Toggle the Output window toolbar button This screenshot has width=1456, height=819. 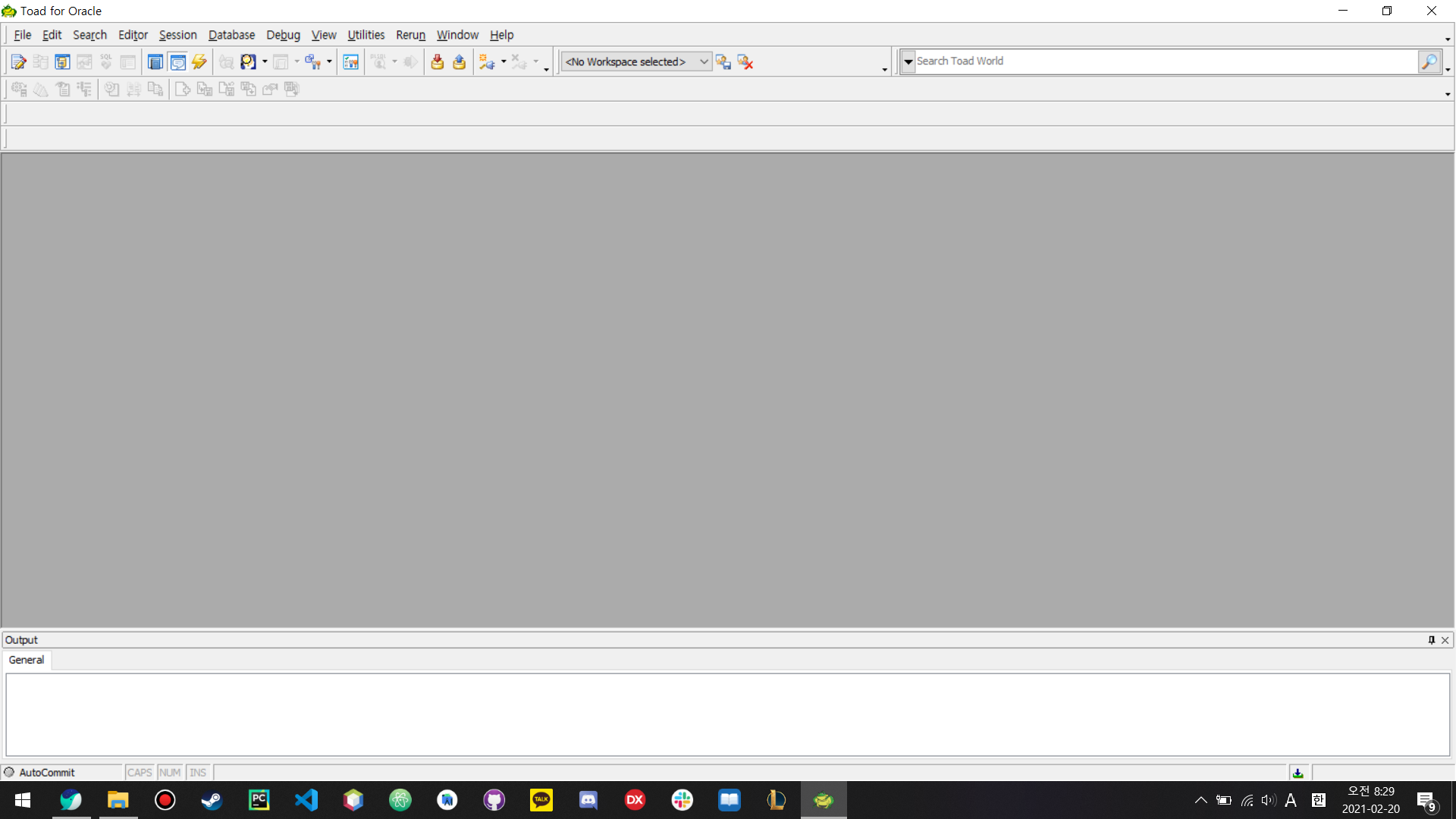tap(177, 62)
